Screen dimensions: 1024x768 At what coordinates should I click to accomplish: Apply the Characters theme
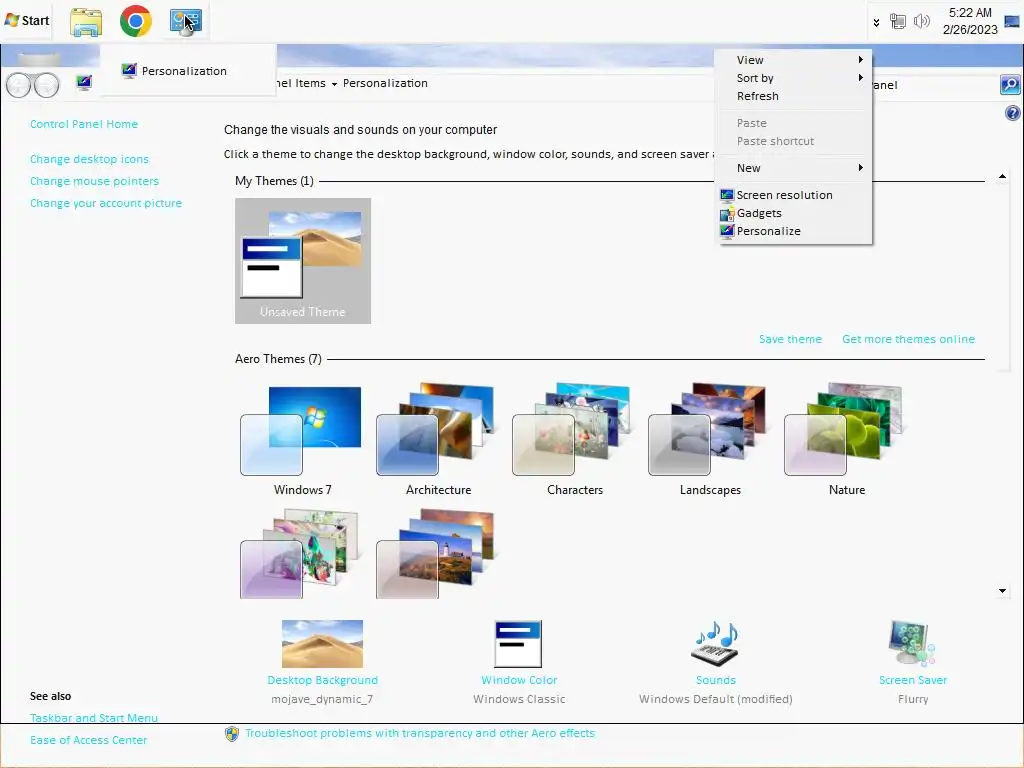click(575, 441)
